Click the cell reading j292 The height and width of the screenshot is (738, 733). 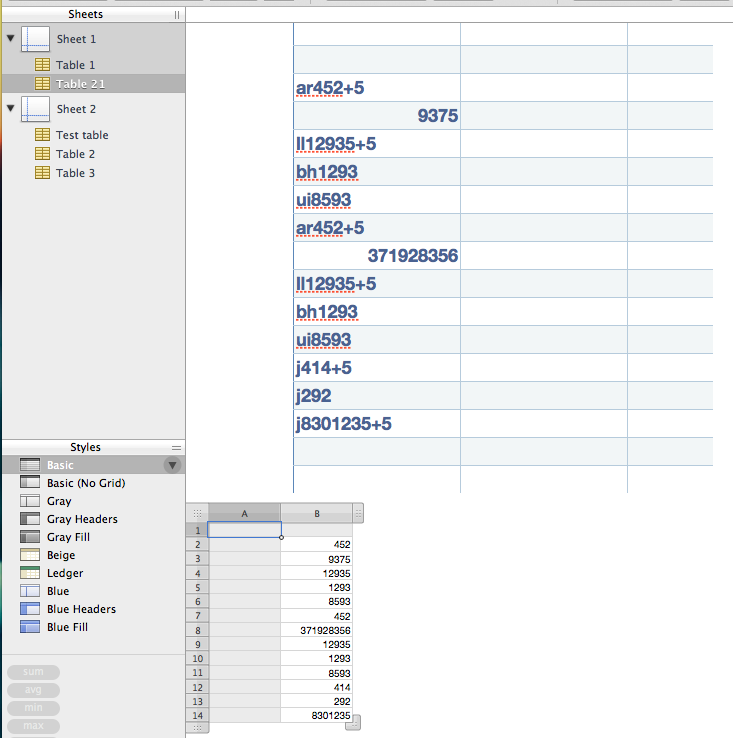click(377, 396)
